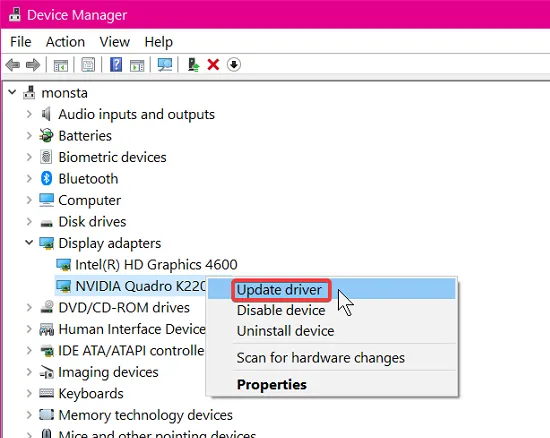Choose Properties from context menu

(332, 385)
